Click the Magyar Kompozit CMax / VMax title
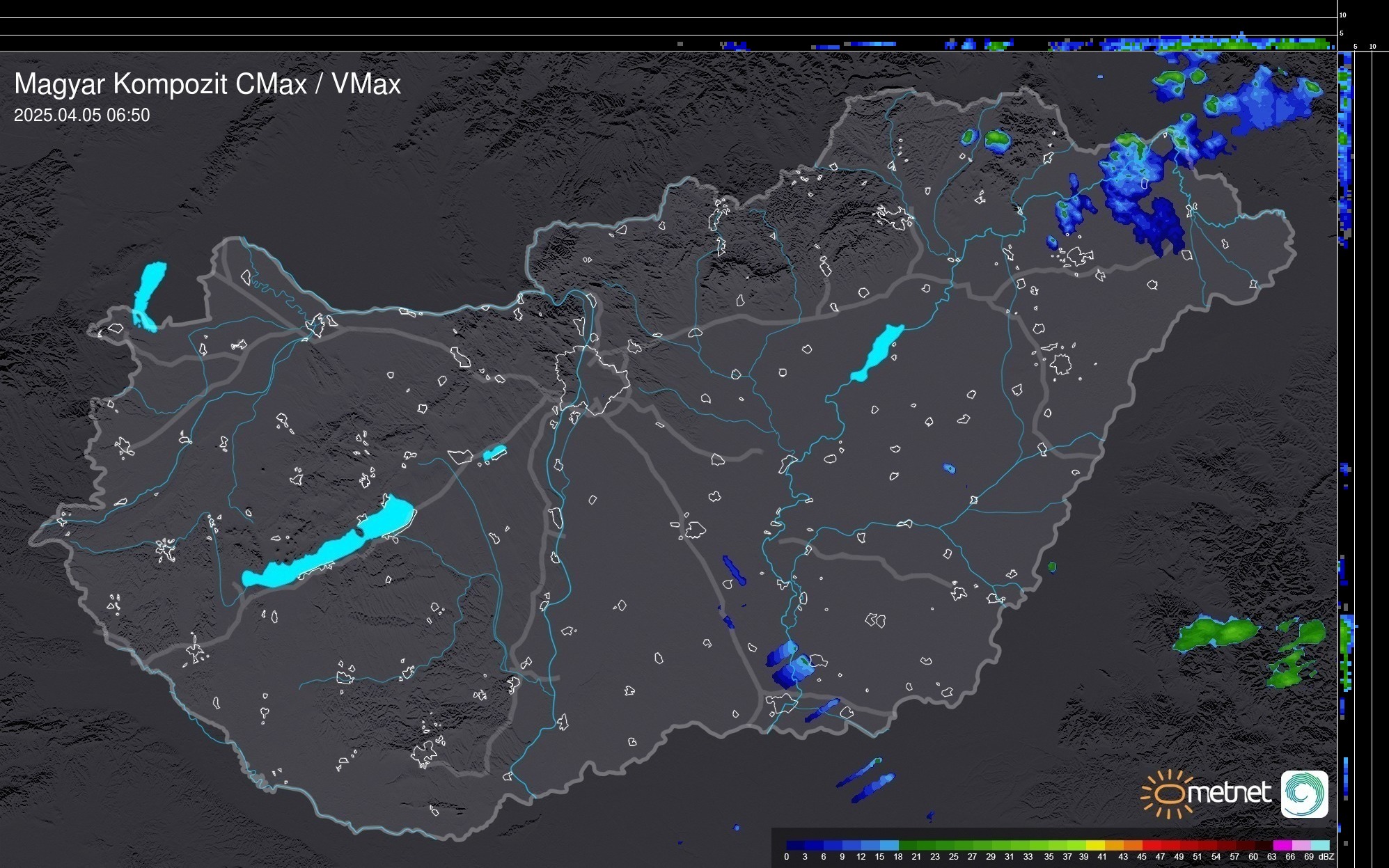Viewport: 1389px width, 868px height. point(207,84)
